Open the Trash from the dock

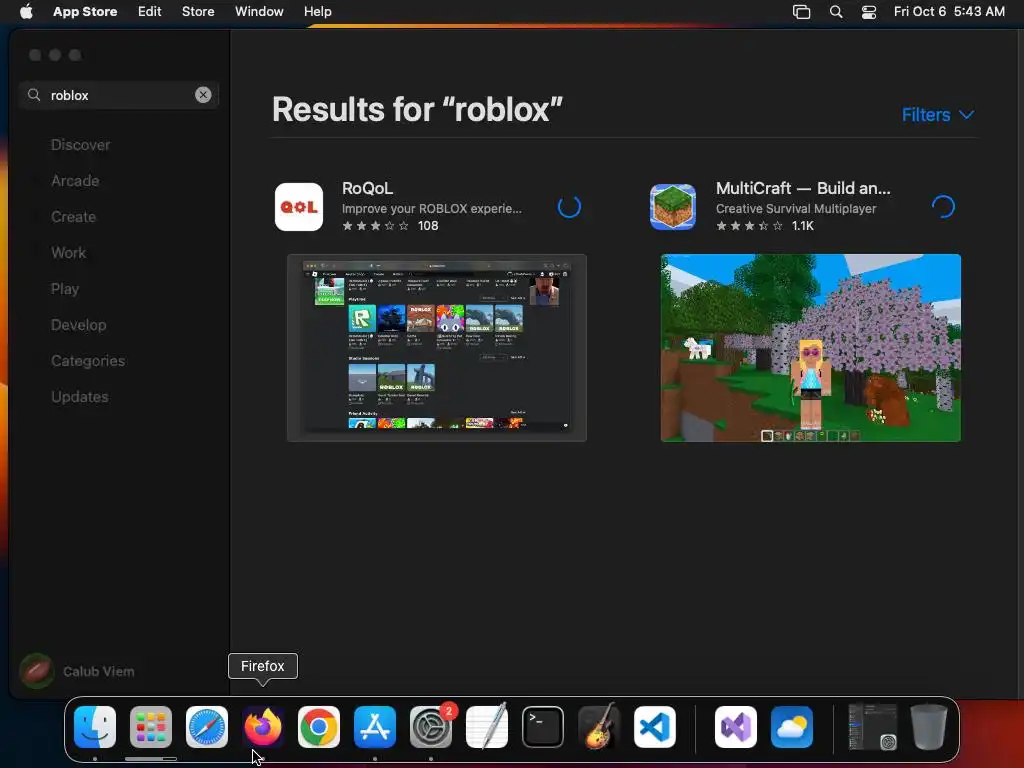pos(929,727)
